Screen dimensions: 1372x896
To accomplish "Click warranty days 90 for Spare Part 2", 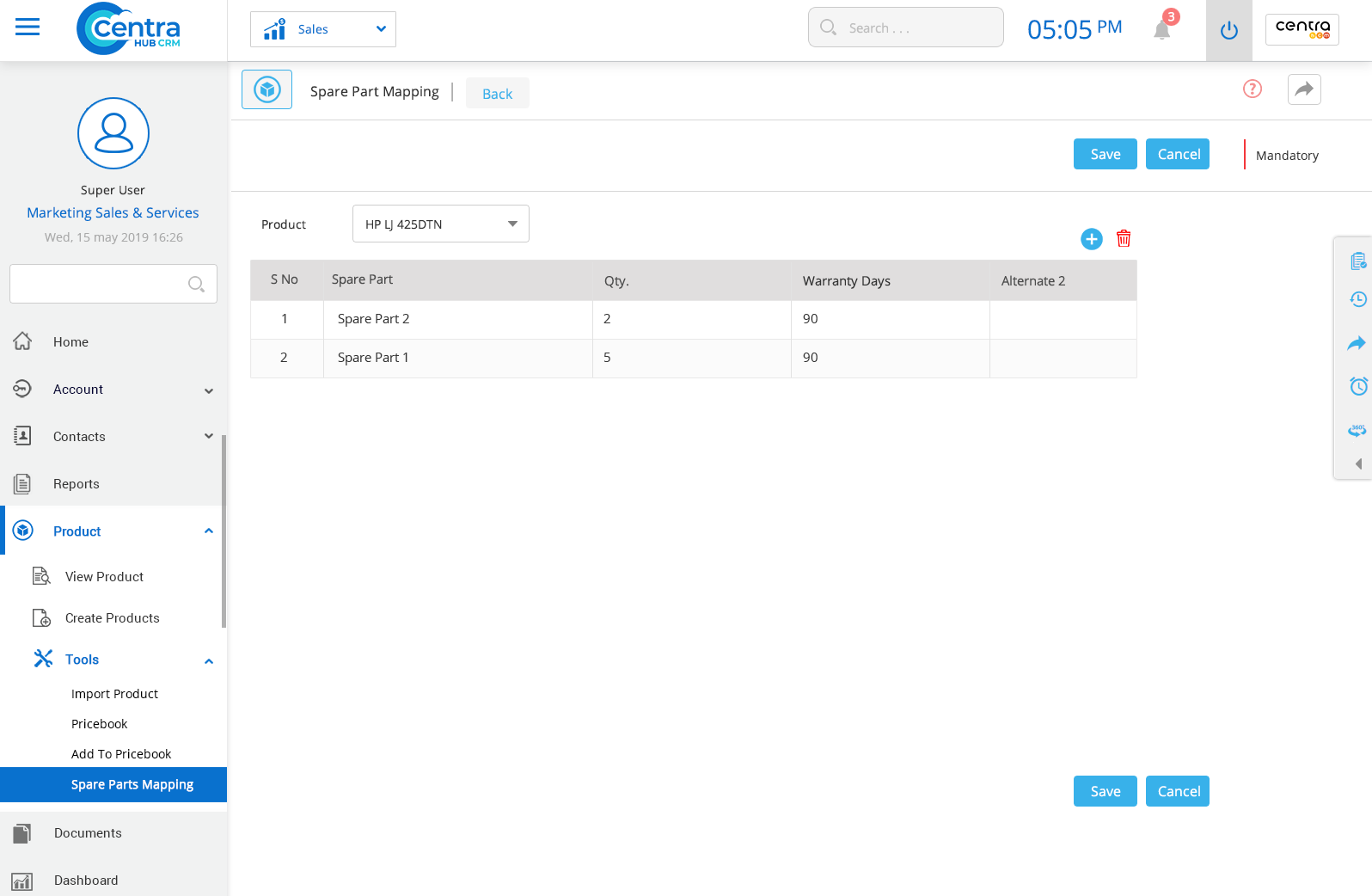I will click(891, 319).
